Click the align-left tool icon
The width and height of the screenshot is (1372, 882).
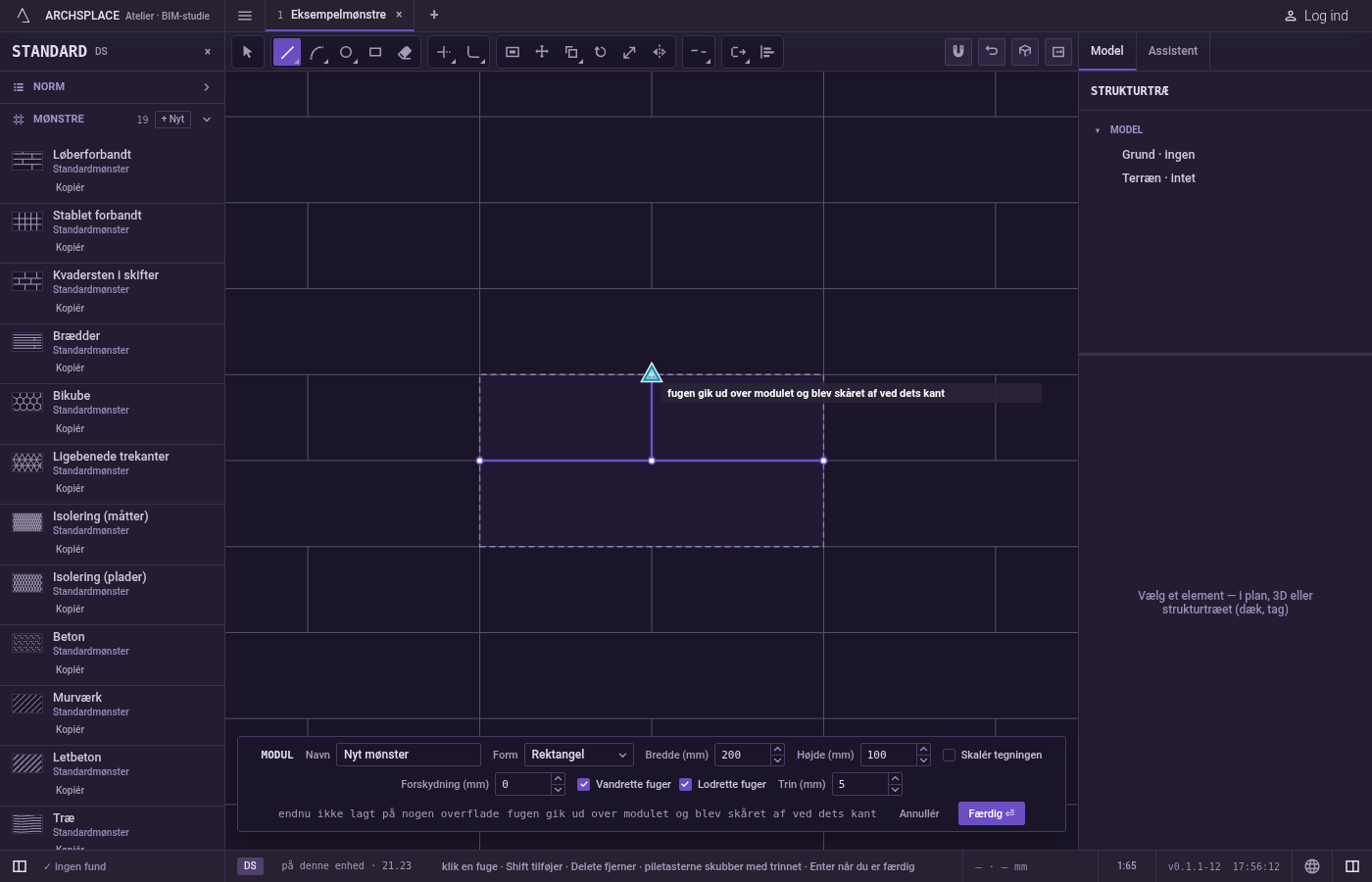pos(767,52)
